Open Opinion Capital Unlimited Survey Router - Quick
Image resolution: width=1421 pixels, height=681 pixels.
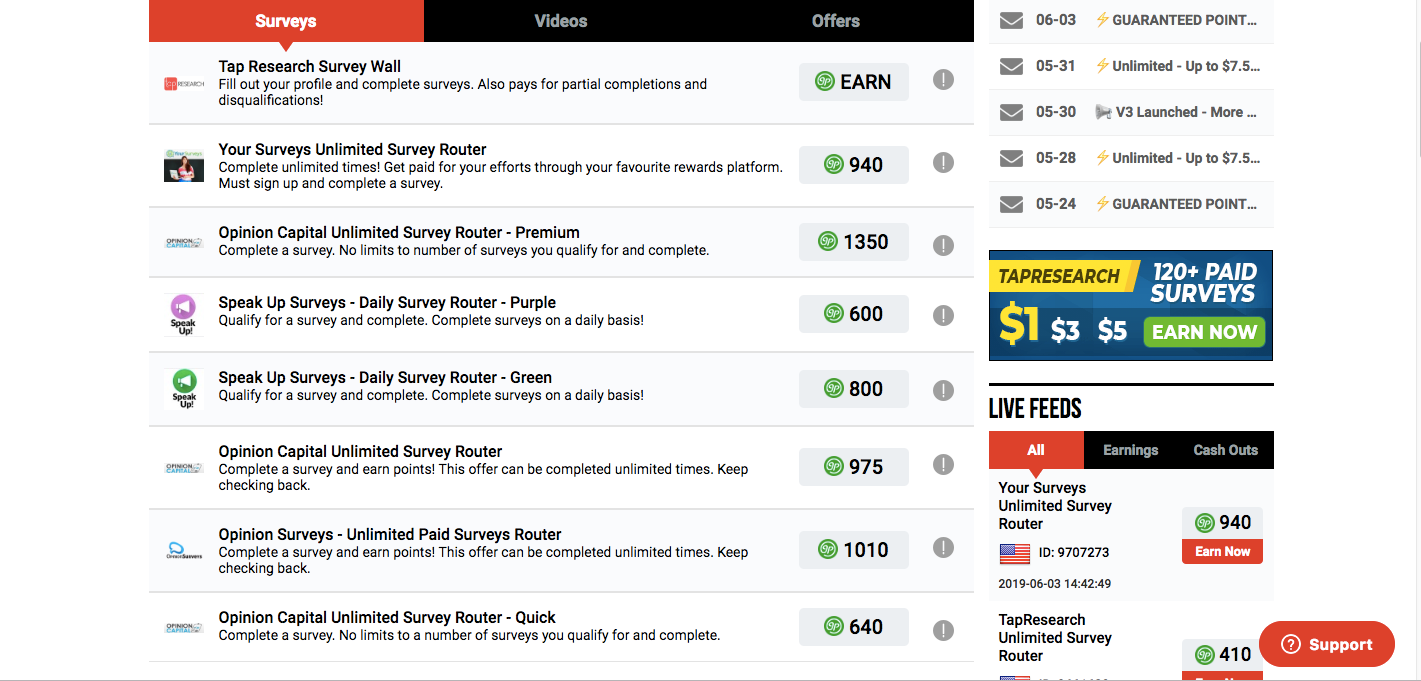click(387, 618)
